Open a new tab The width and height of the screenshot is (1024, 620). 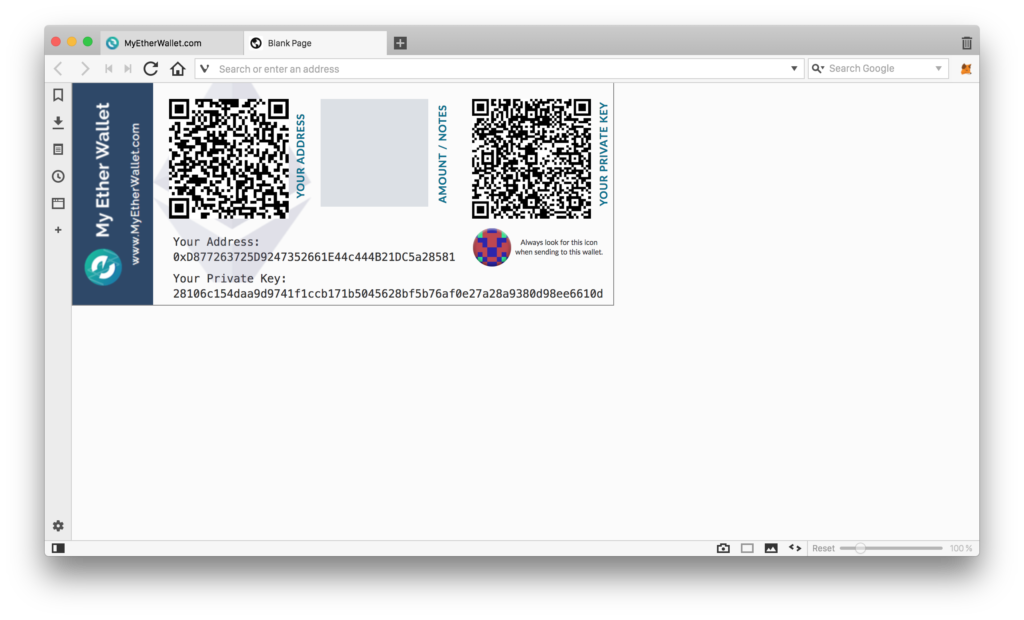[400, 42]
